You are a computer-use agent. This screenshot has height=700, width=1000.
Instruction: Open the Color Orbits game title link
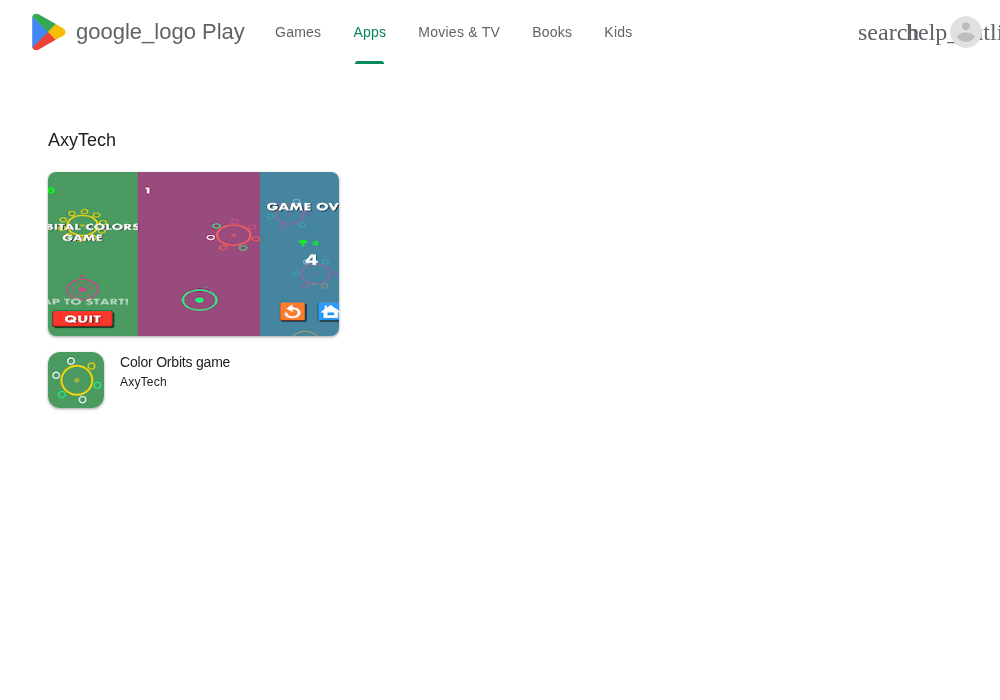175,362
